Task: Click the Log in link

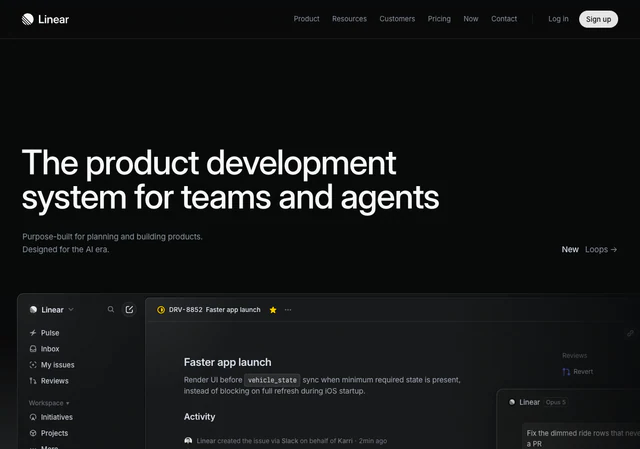Action: click(x=558, y=19)
